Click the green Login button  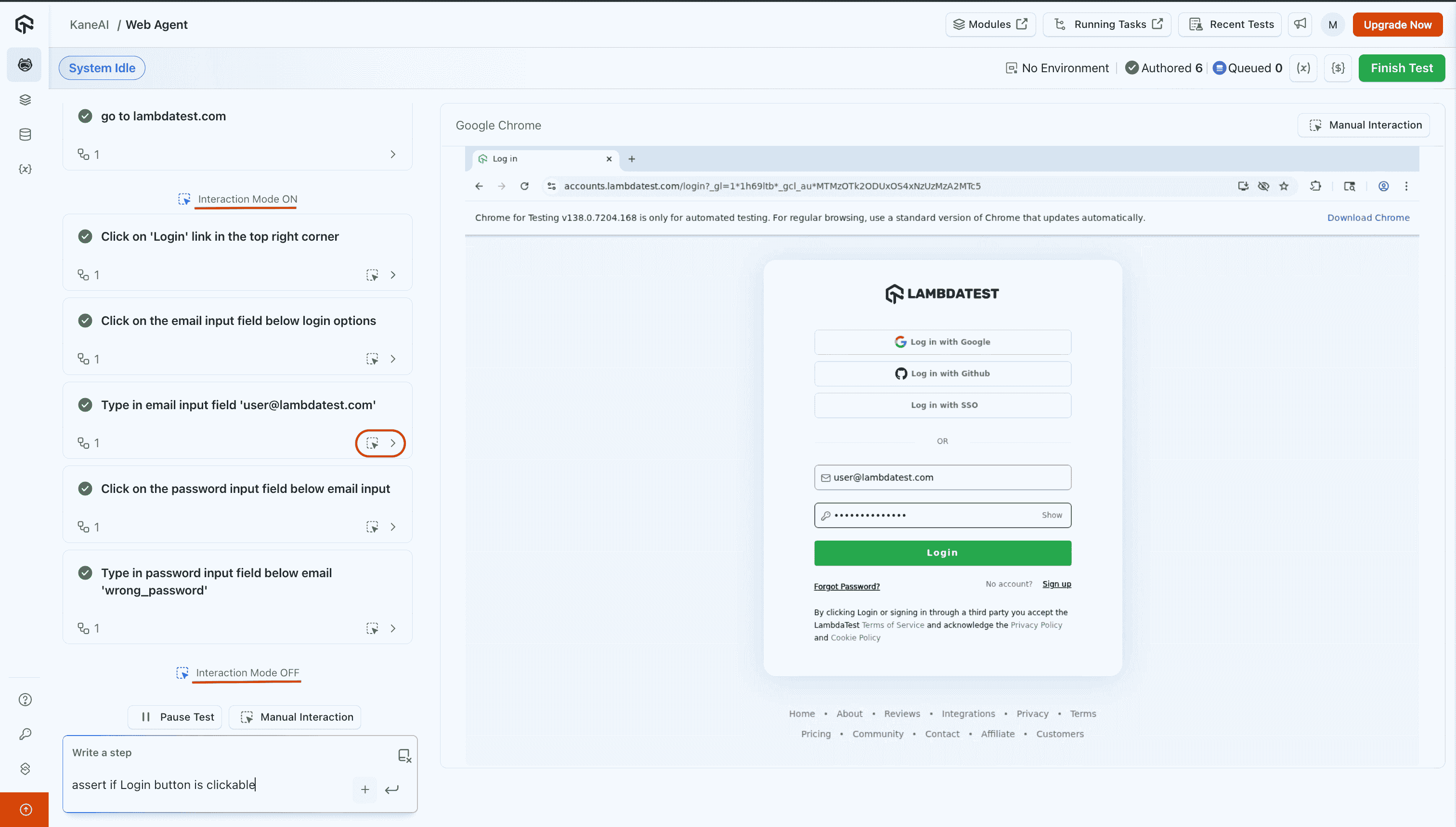(x=942, y=553)
